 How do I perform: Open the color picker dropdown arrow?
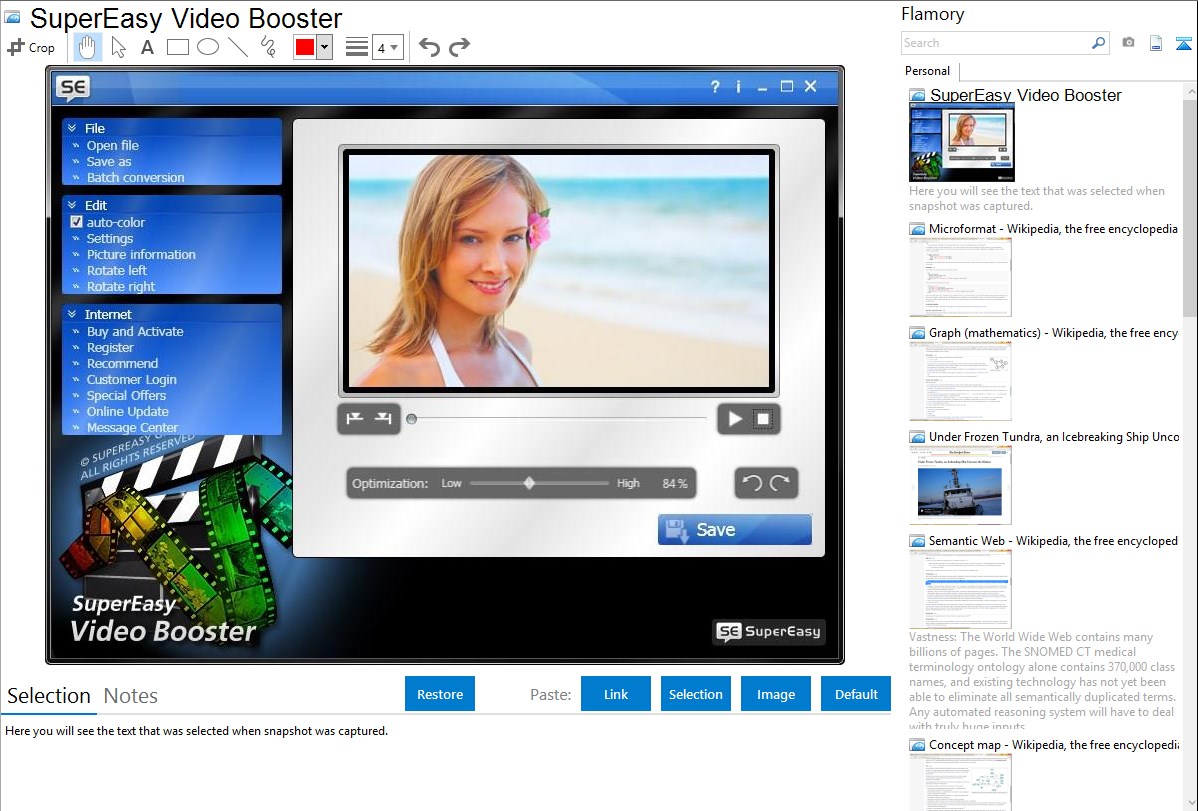(x=325, y=47)
